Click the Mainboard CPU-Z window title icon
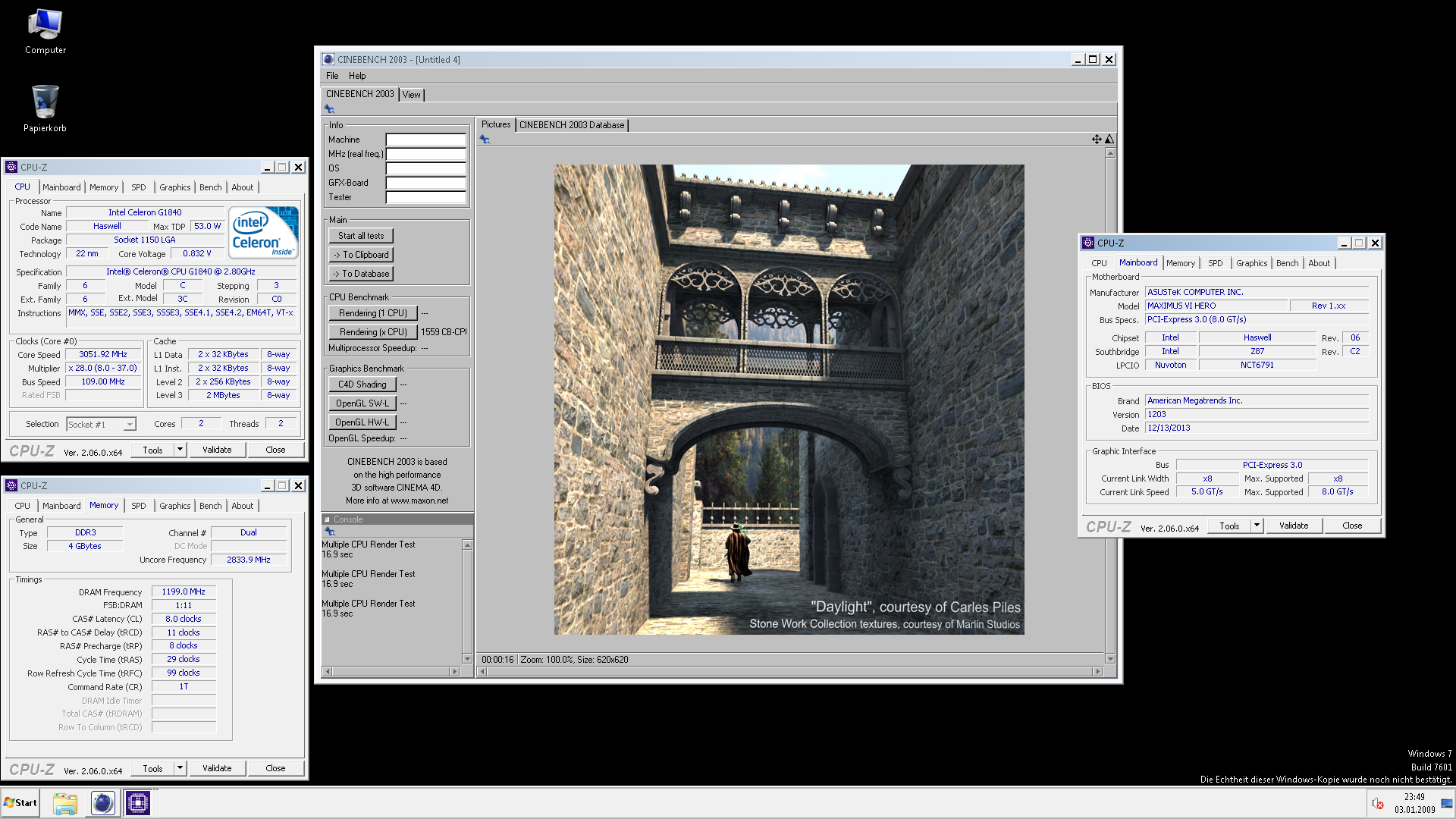 pos(1090,243)
